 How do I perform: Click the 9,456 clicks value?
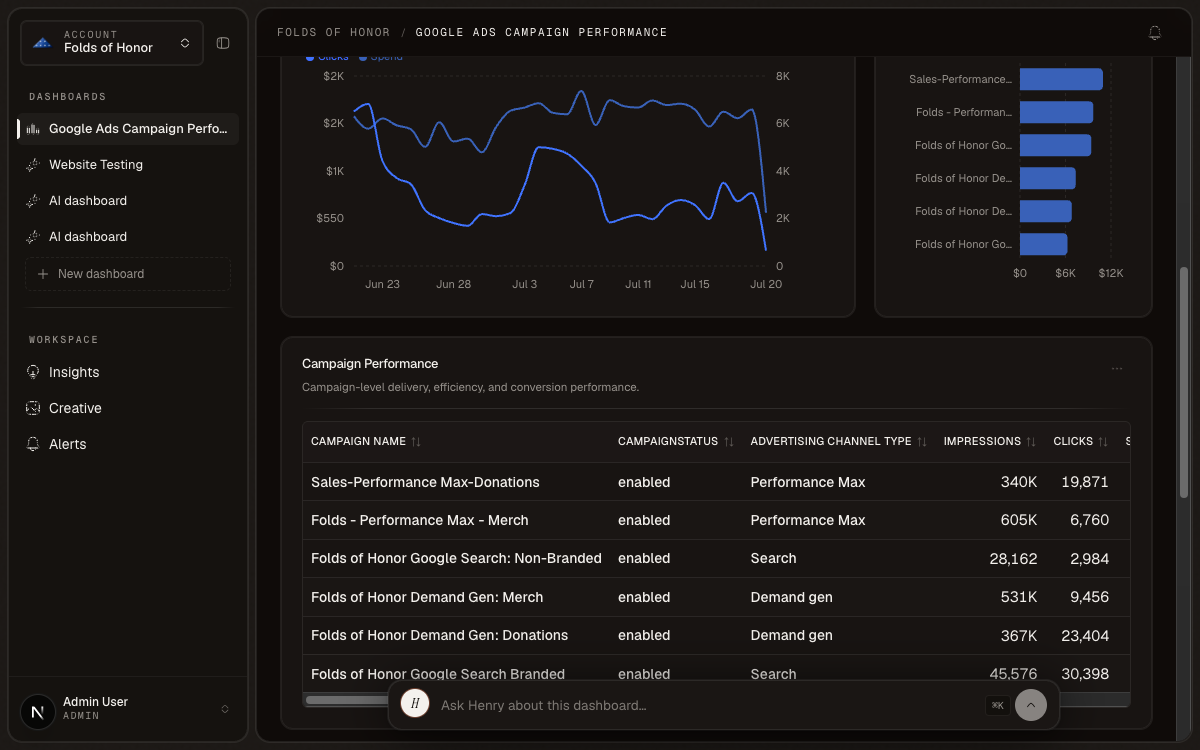pos(1089,597)
